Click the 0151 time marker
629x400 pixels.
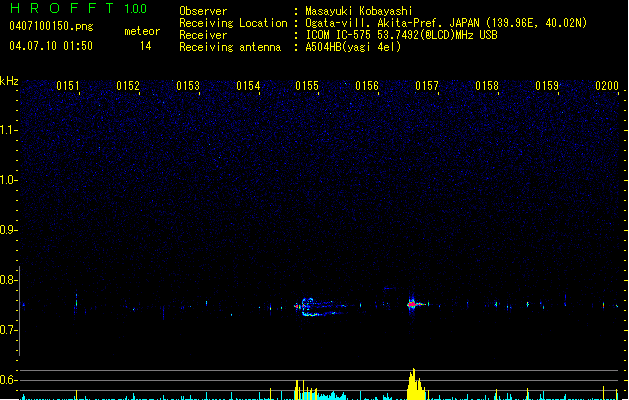click(68, 86)
